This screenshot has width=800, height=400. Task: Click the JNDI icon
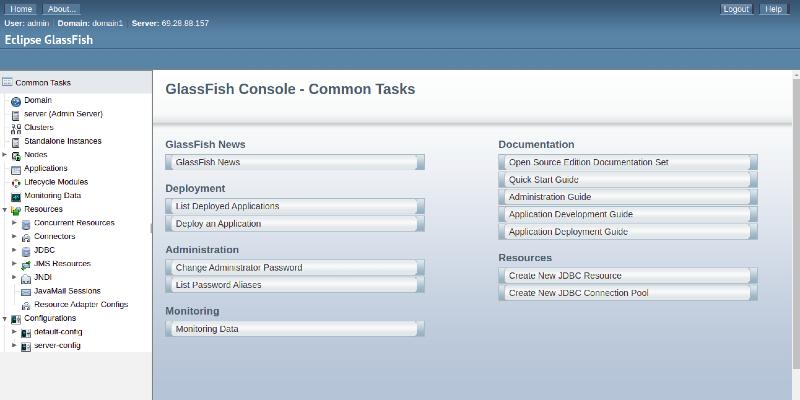tap(26, 279)
